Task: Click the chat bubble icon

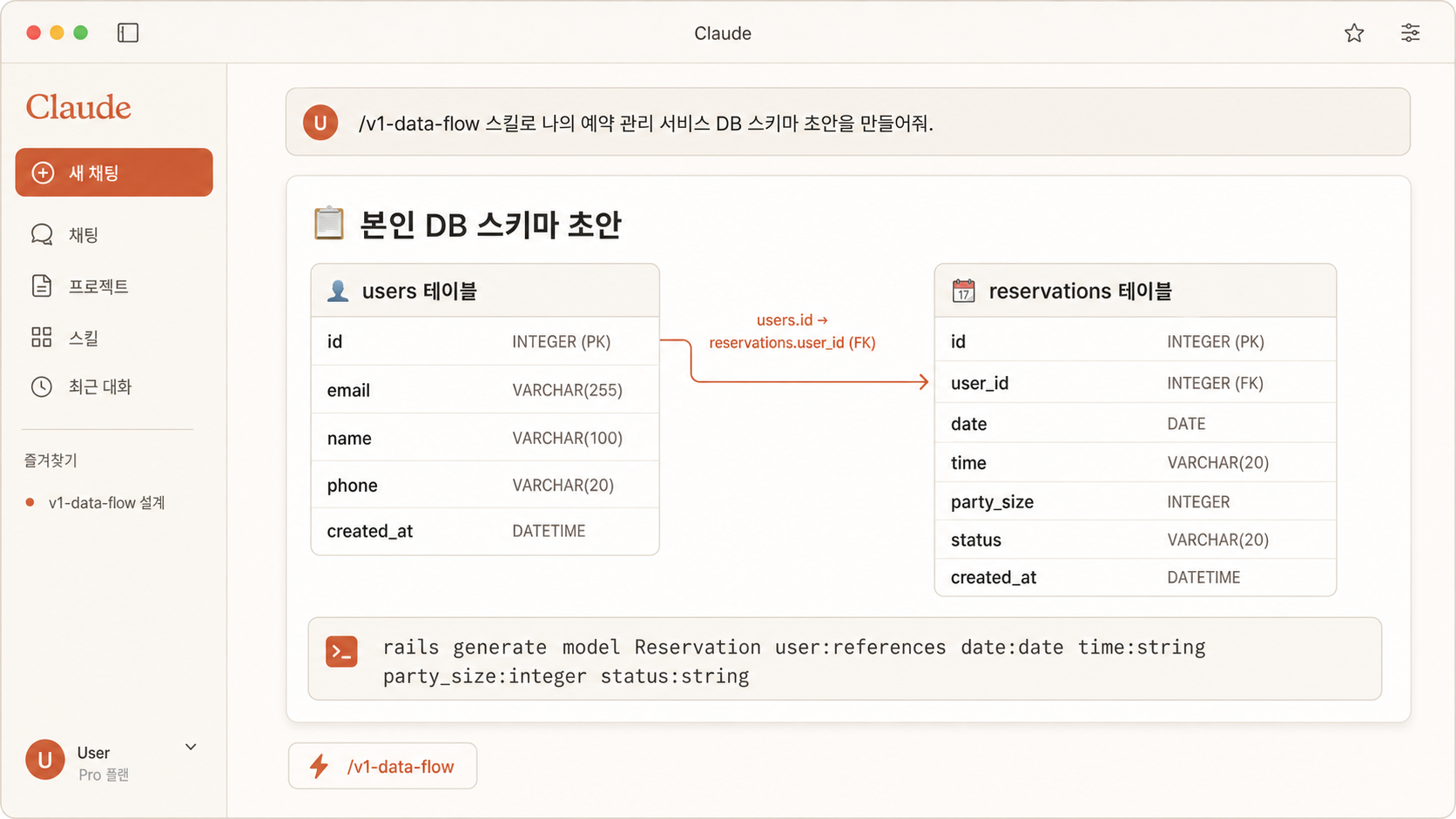Action: click(42, 235)
